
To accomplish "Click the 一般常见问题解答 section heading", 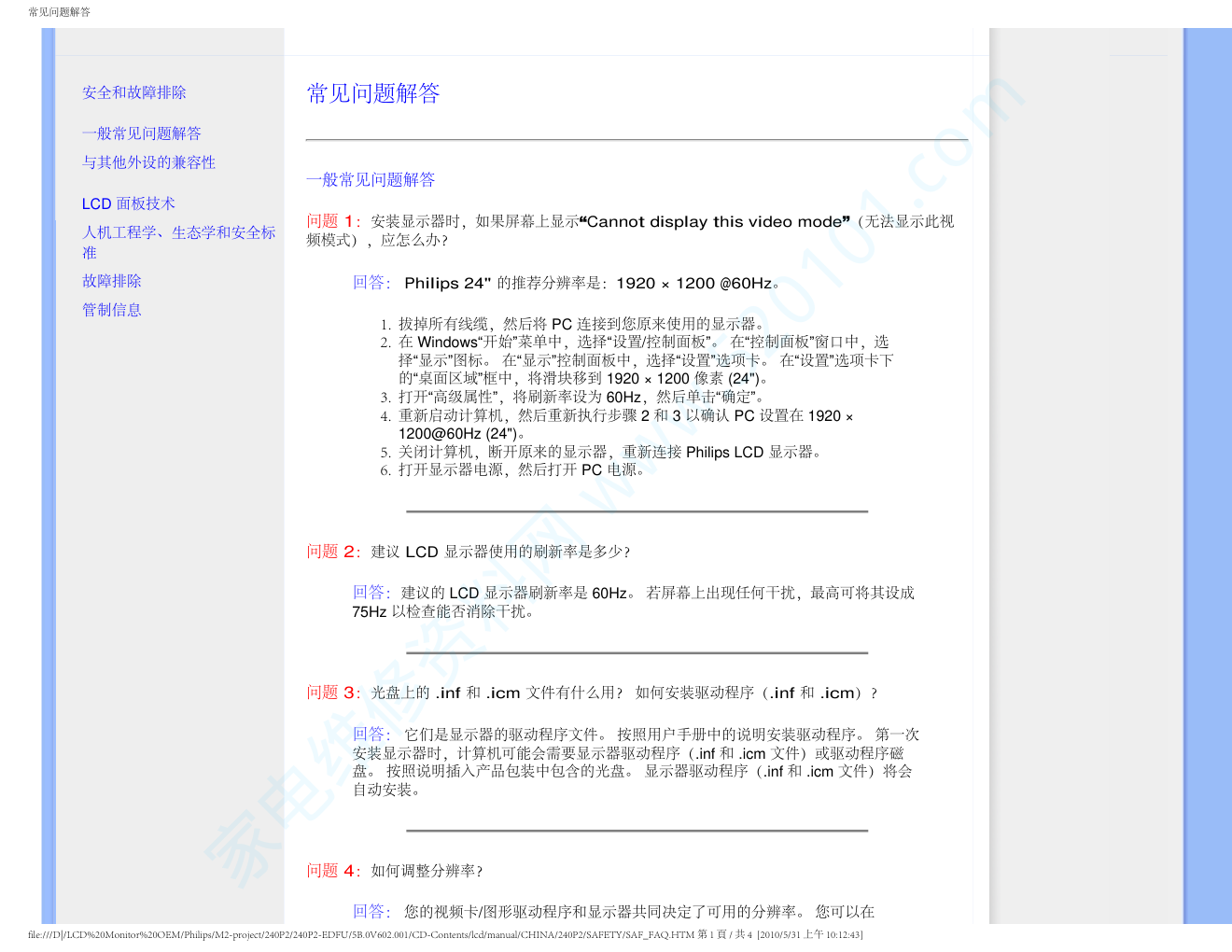I will tap(371, 179).
